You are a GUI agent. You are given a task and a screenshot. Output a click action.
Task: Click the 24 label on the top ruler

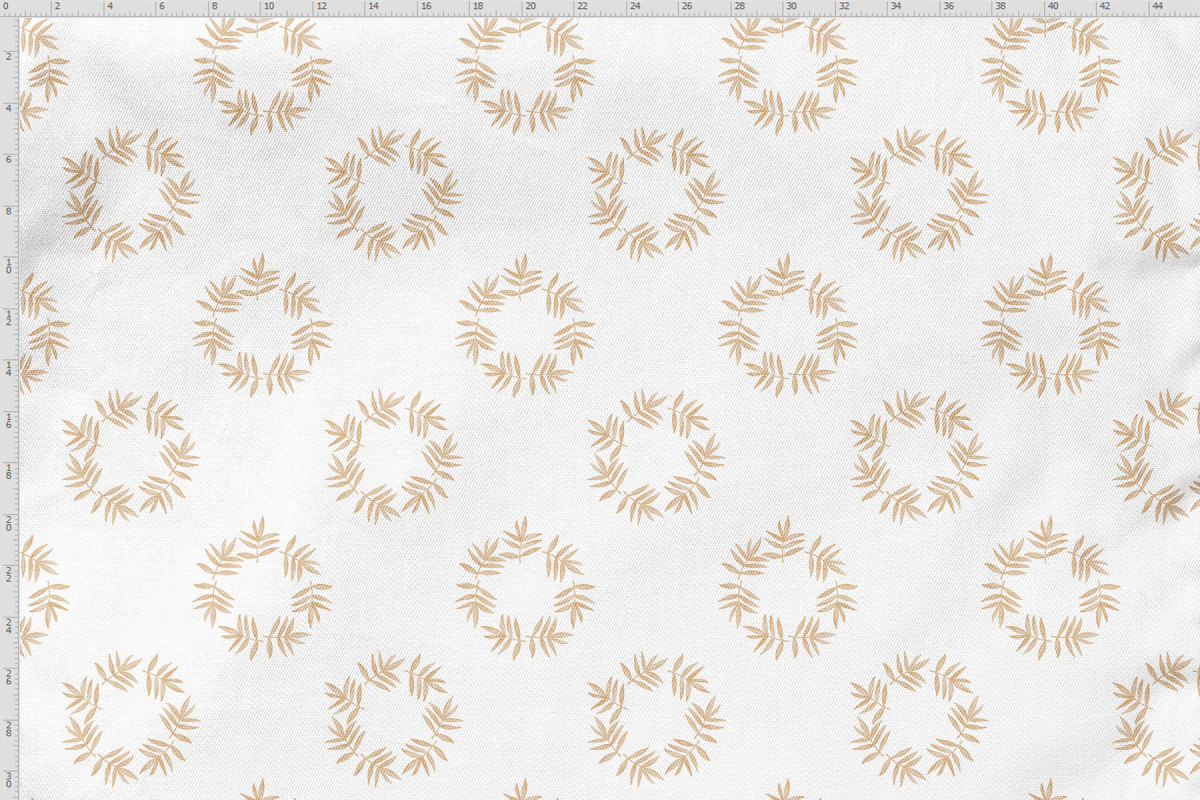click(x=635, y=6)
